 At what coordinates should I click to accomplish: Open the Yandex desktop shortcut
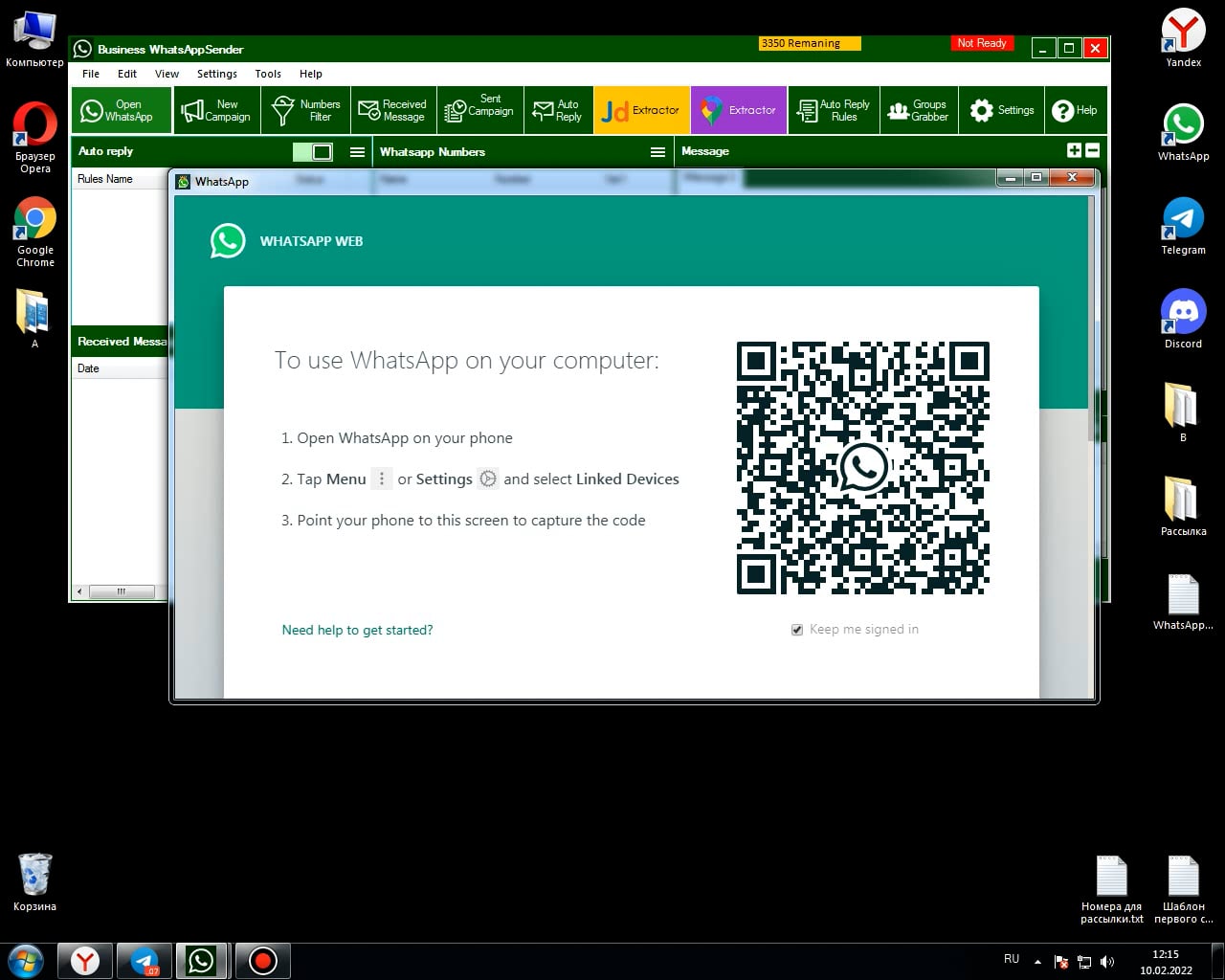pyautogui.click(x=1183, y=38)
